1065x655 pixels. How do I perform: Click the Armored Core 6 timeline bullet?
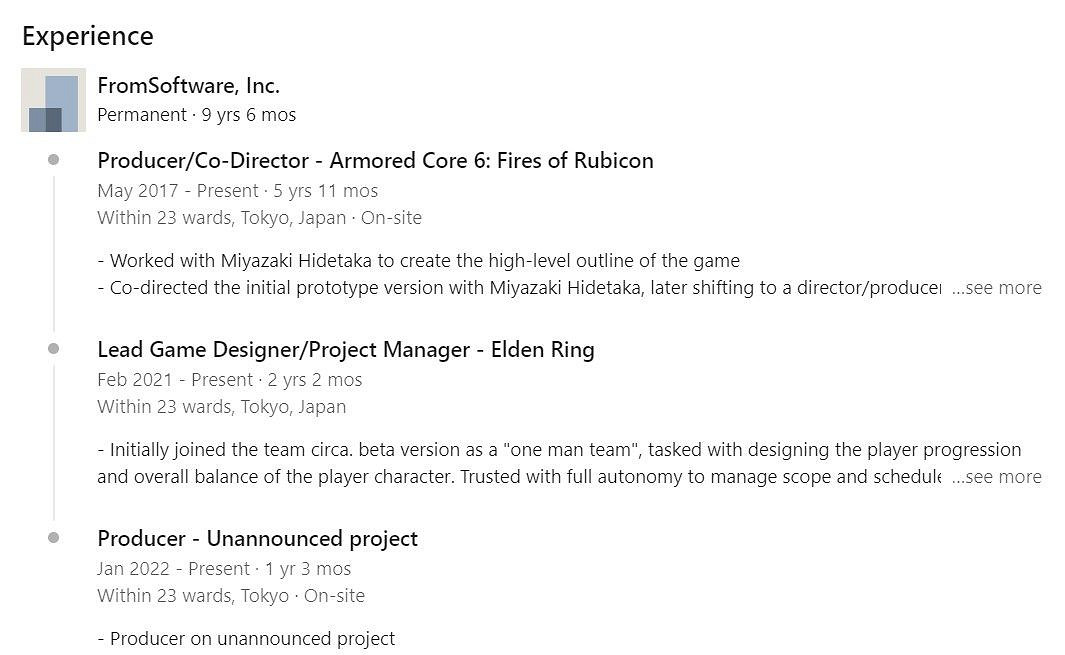point(53,160)
